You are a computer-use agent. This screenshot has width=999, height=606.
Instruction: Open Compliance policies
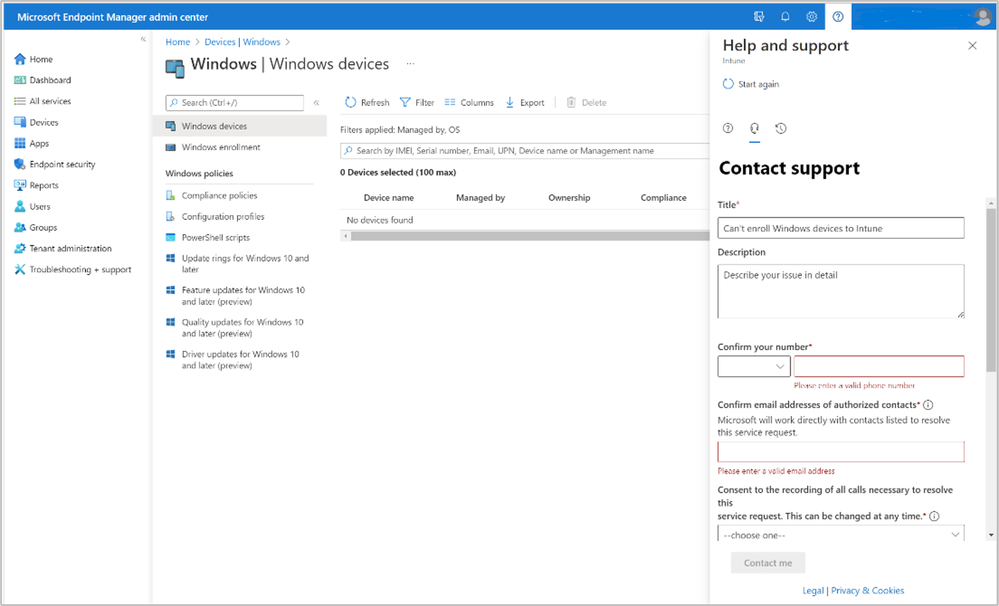219,196
